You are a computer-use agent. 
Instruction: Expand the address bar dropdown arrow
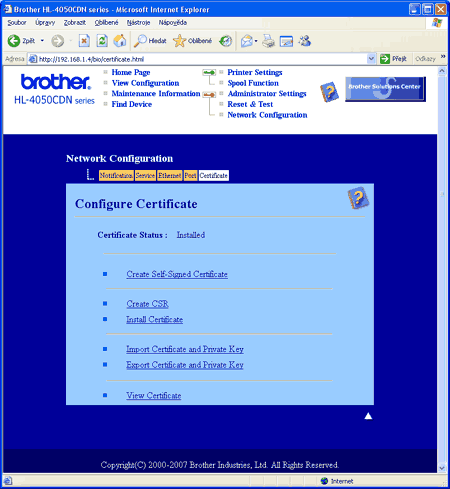tap(371, 59)
